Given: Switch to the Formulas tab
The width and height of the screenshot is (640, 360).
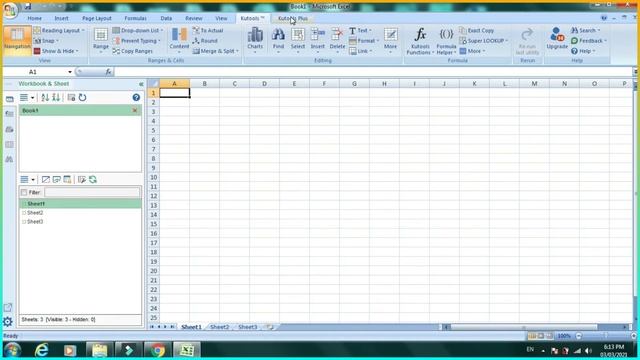Looking at the screenshot, I should [x=136, y=18].
